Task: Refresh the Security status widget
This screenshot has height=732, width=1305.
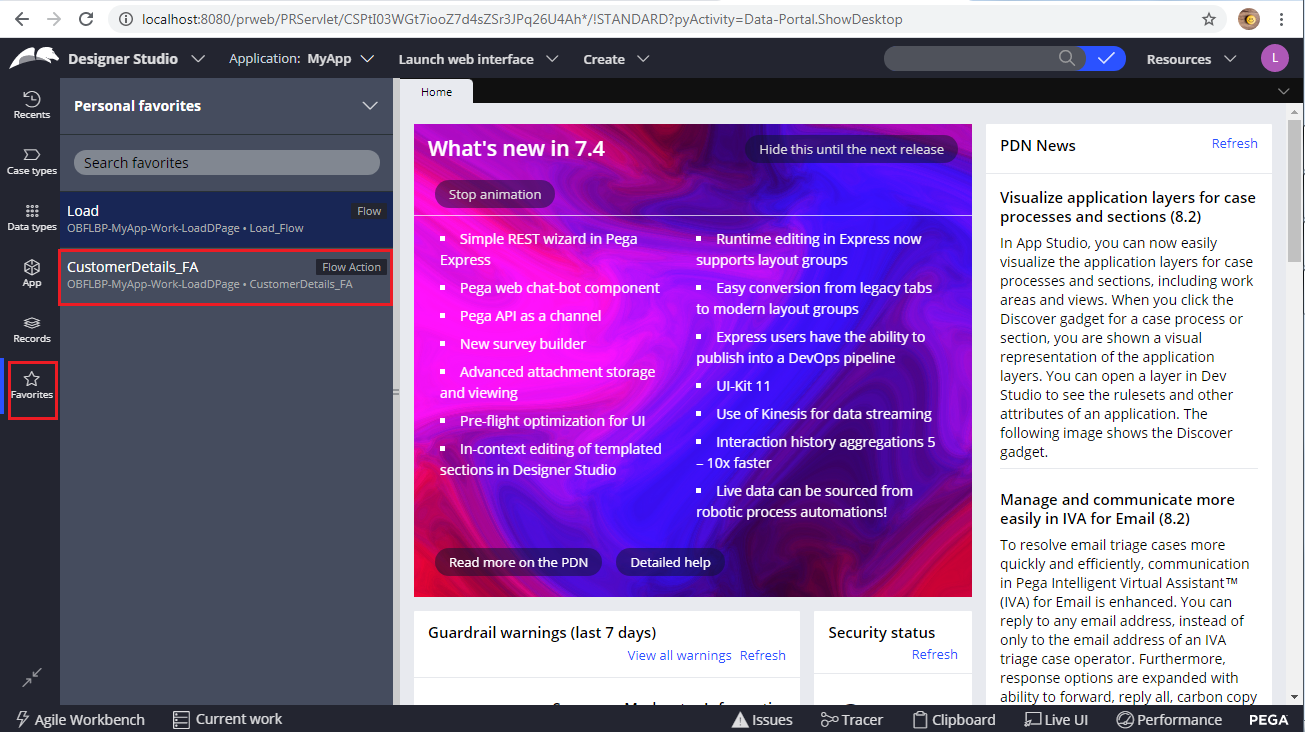Action: [934, 654]
